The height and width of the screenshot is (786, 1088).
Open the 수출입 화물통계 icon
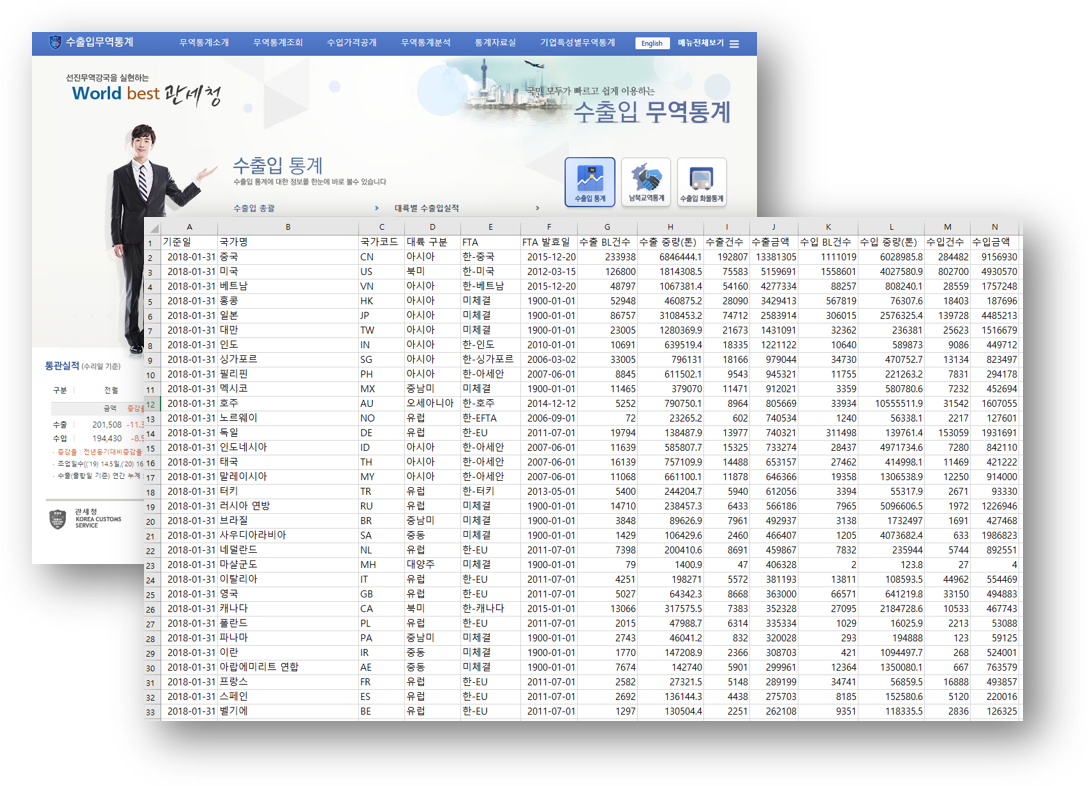[x=702, y=182]
